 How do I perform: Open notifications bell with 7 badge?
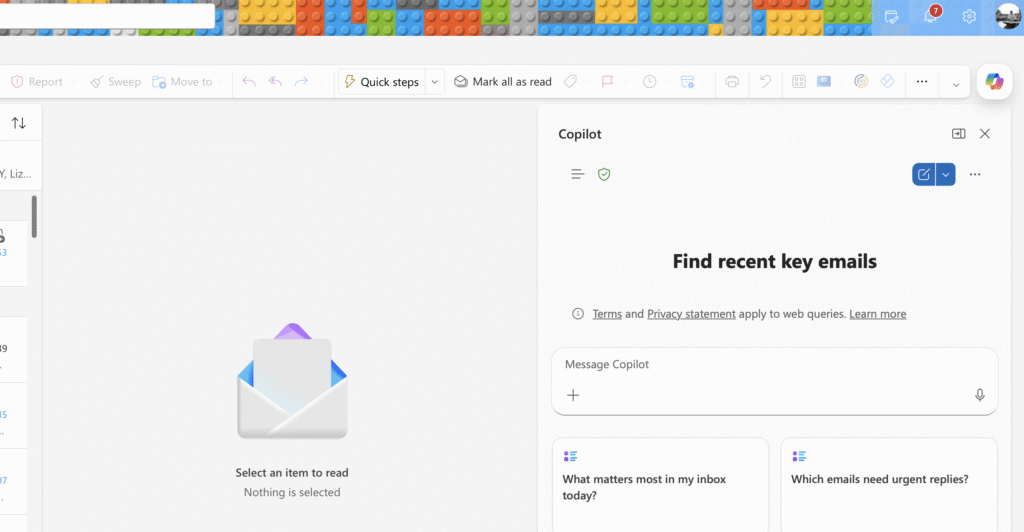pos(931,16)
